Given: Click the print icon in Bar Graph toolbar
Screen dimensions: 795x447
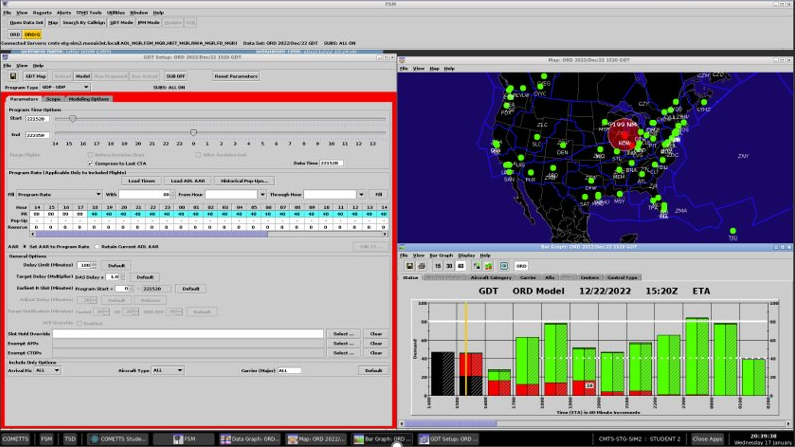Looking at the screenshot, I should [x=421, y=266].
